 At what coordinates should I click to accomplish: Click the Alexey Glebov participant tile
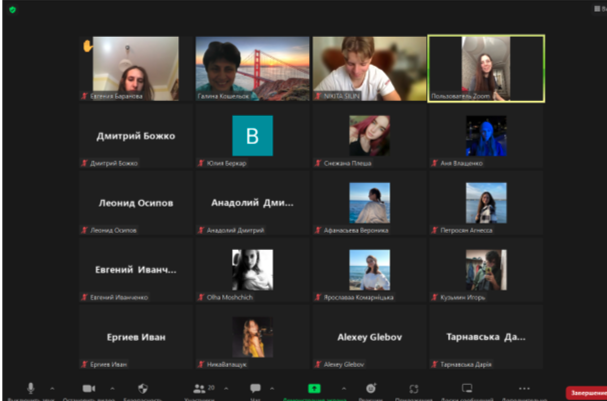point(369,337)
